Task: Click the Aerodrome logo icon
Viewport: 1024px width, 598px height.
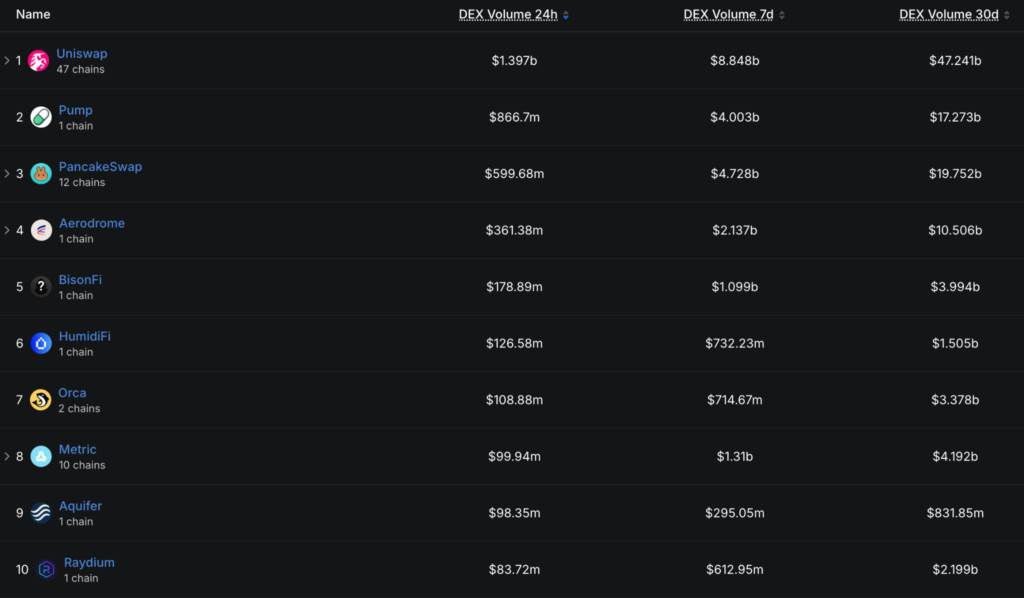Action: coord(40,230)
